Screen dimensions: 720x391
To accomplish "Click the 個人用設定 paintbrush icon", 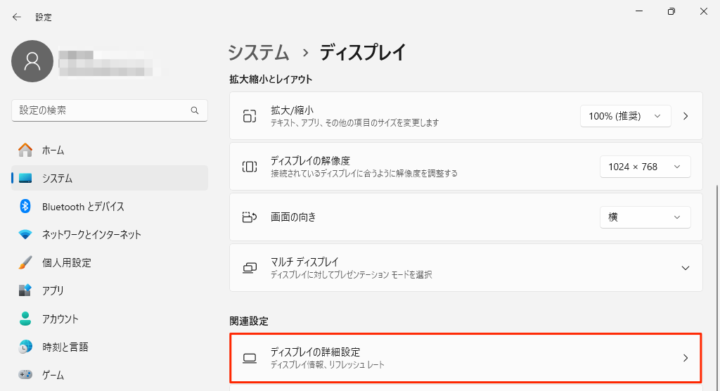I will [x=25, y=263].
